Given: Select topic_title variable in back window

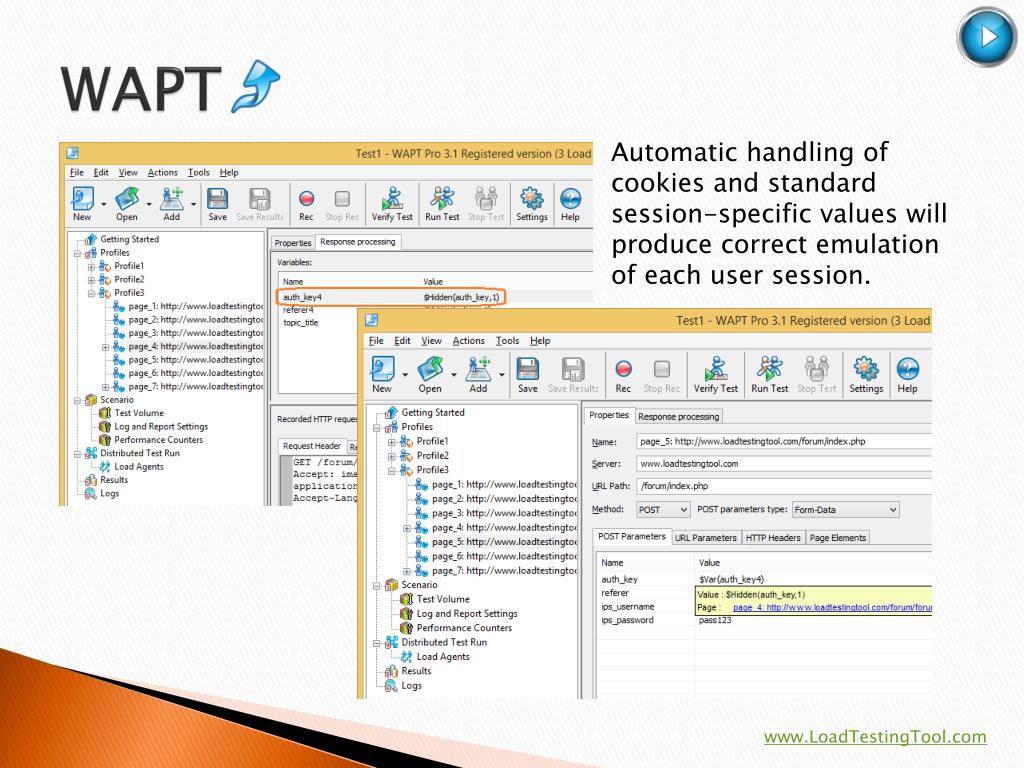Looking at the screenshot, I should point(300,323).
